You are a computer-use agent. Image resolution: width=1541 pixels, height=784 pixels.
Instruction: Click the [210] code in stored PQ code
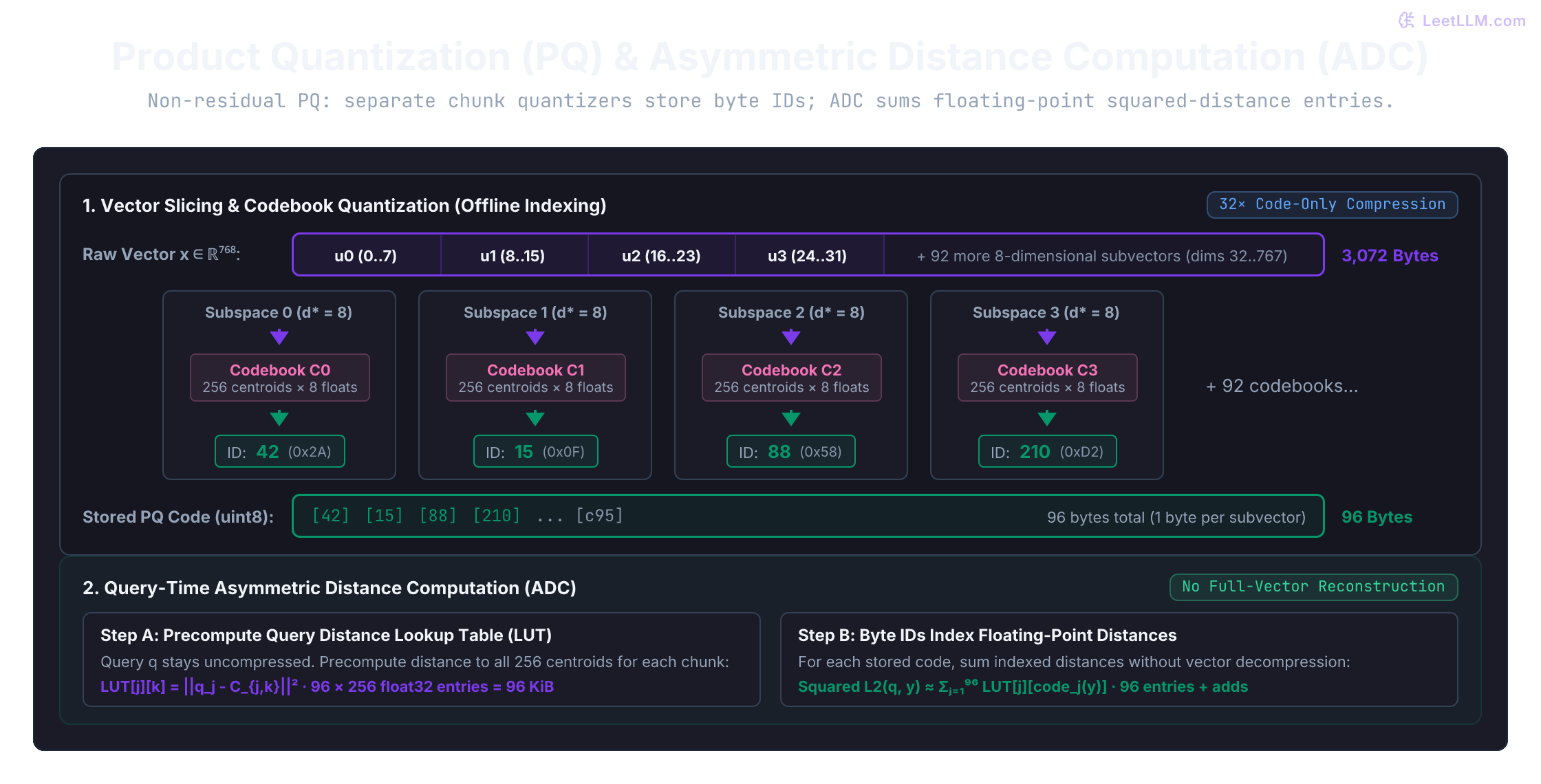tap(497, 516)
